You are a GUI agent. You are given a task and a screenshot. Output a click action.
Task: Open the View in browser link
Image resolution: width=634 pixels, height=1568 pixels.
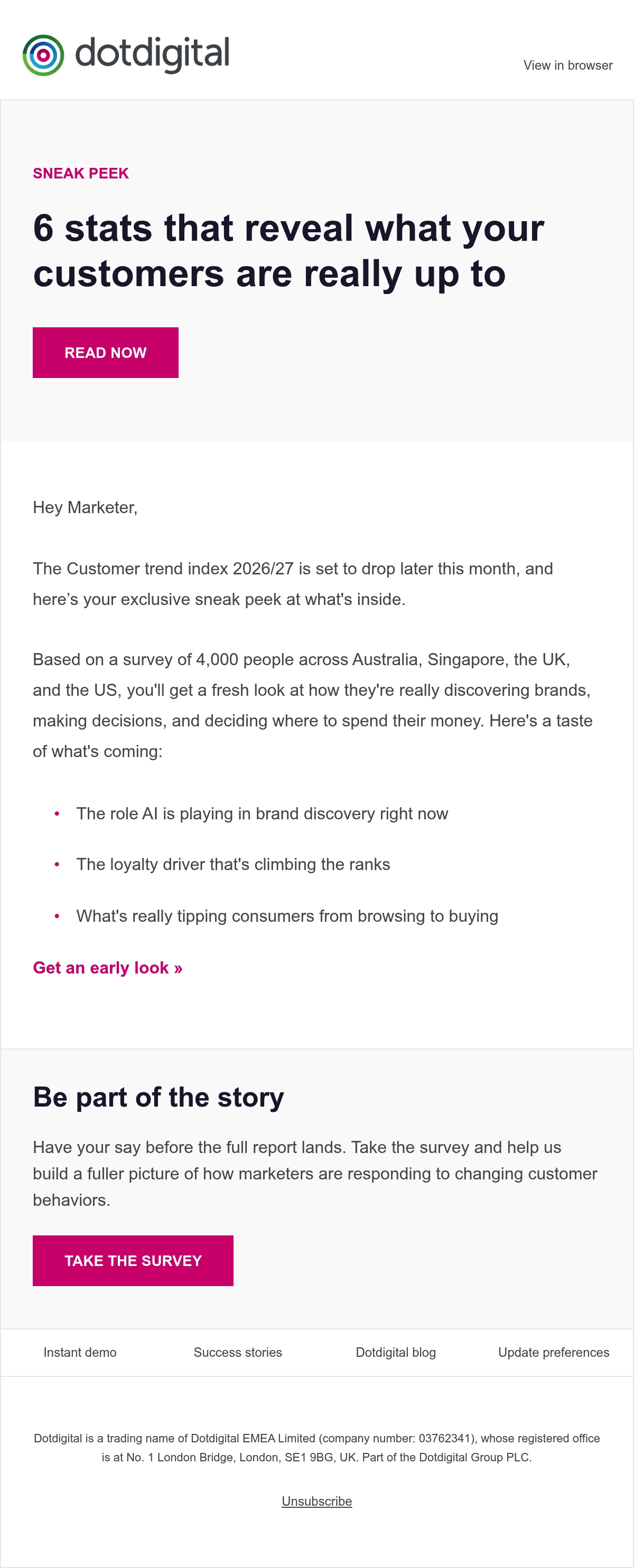pos(567,65)
